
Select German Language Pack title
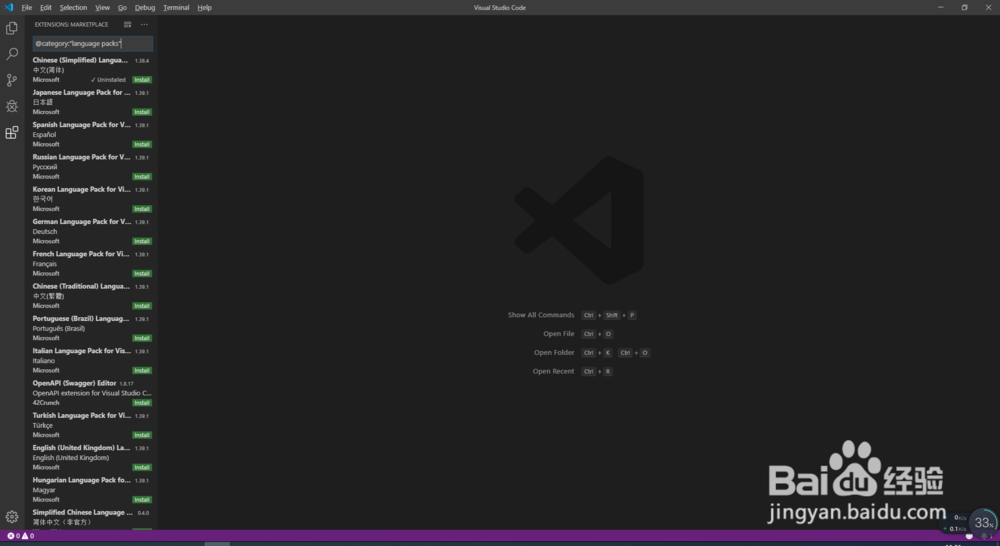(82, 222)
